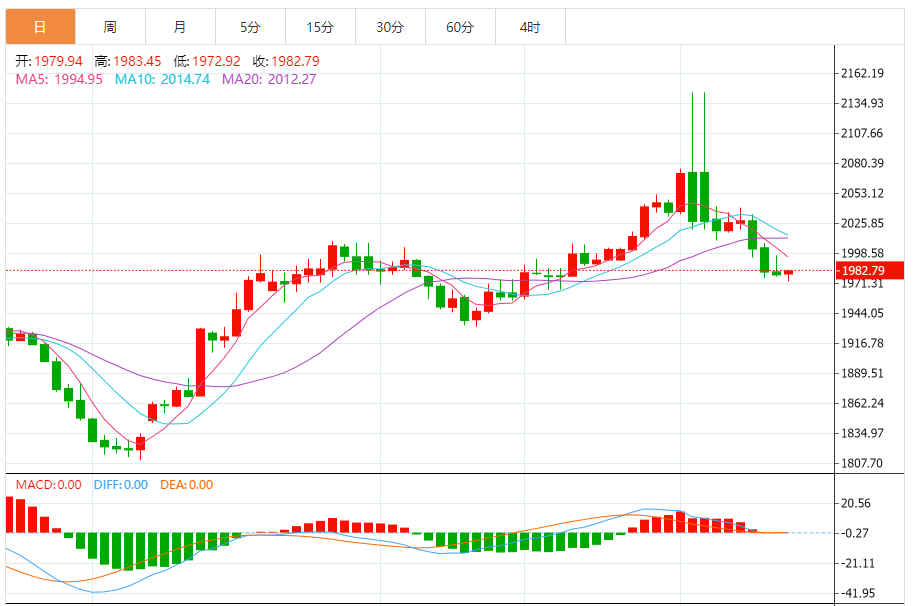
Task: Click the 1862.24 price axis label
Action: click(x=862, y=403)
